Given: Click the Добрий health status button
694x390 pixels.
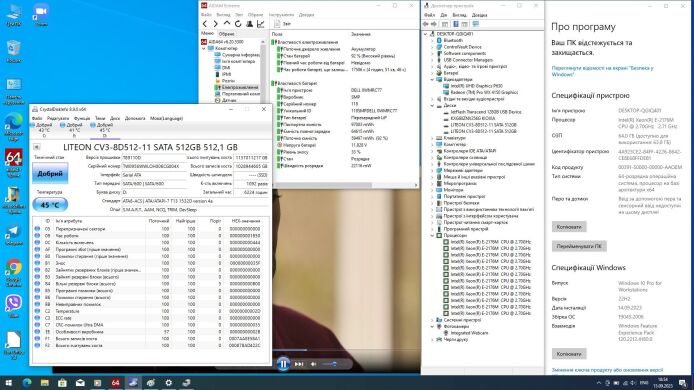Looking at the screenshot, I should pyautogui.click(x=50, y=174).
